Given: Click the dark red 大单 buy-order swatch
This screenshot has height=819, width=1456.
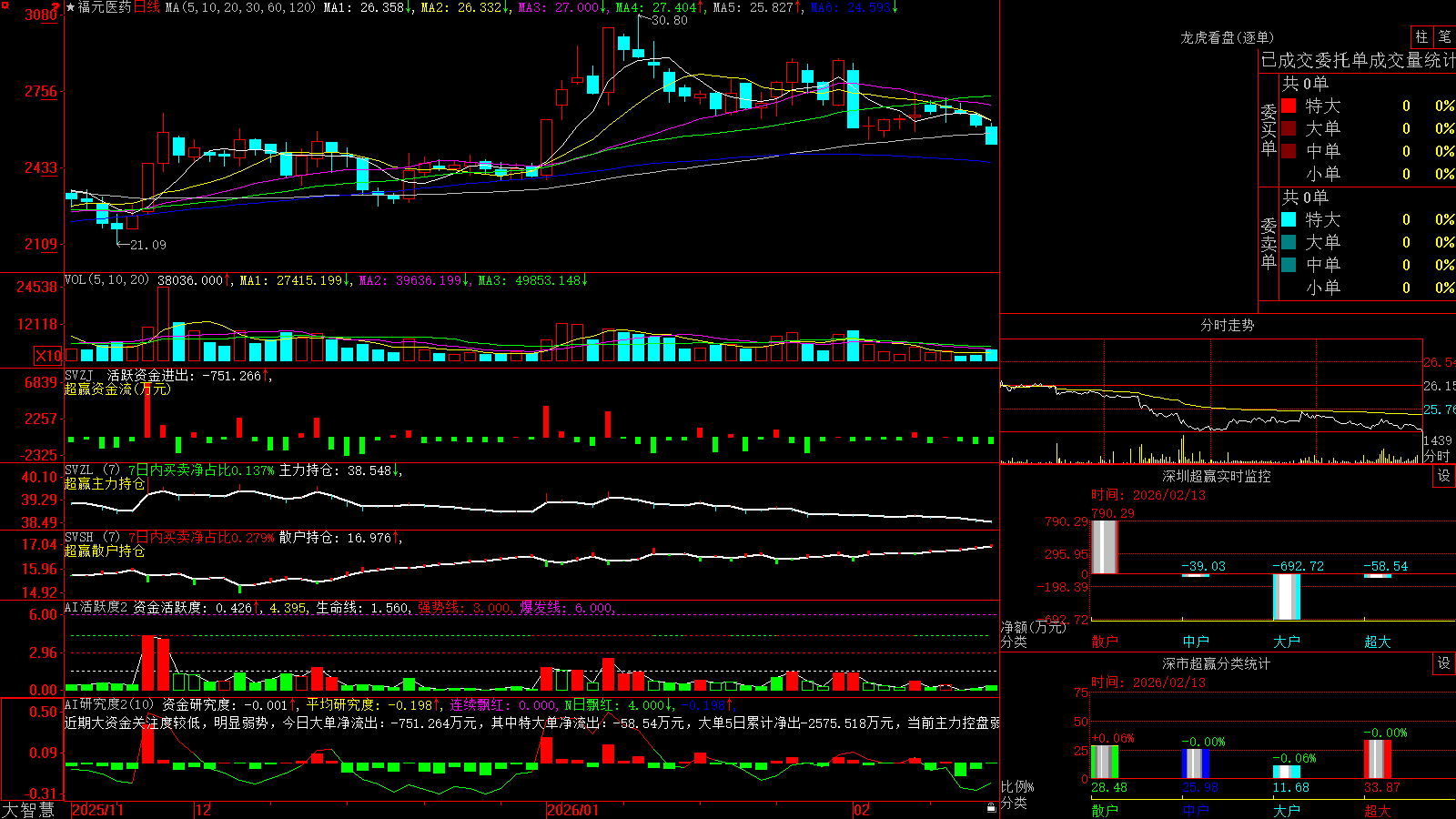Looking at the screenshot, I should click(1289, 128).
